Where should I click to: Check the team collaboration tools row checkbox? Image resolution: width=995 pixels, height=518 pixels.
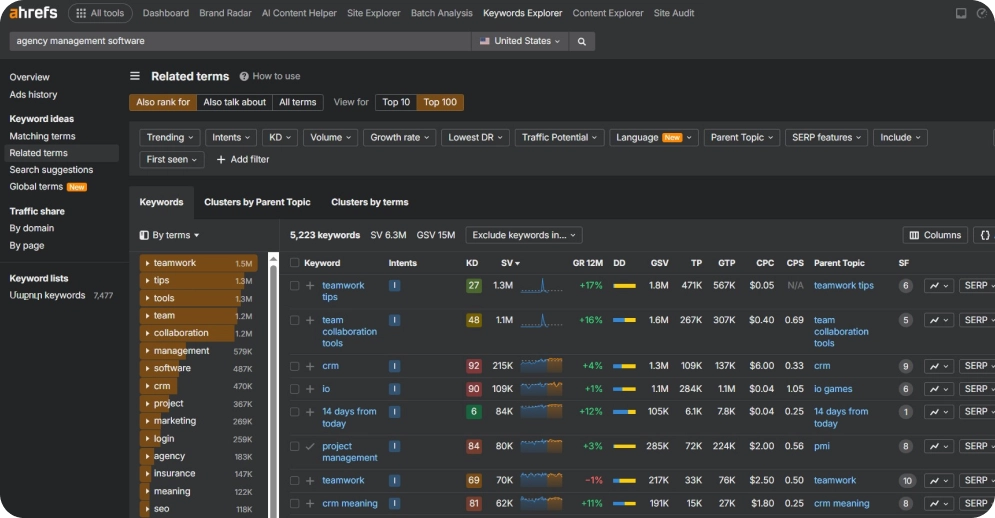tap(294, 320)
